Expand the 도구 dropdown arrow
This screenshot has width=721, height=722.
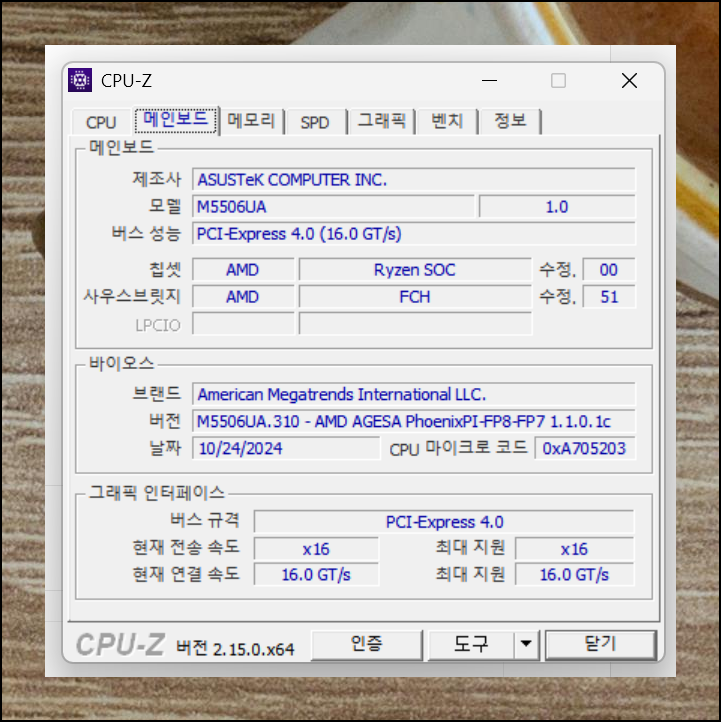(x=526, y=644)
